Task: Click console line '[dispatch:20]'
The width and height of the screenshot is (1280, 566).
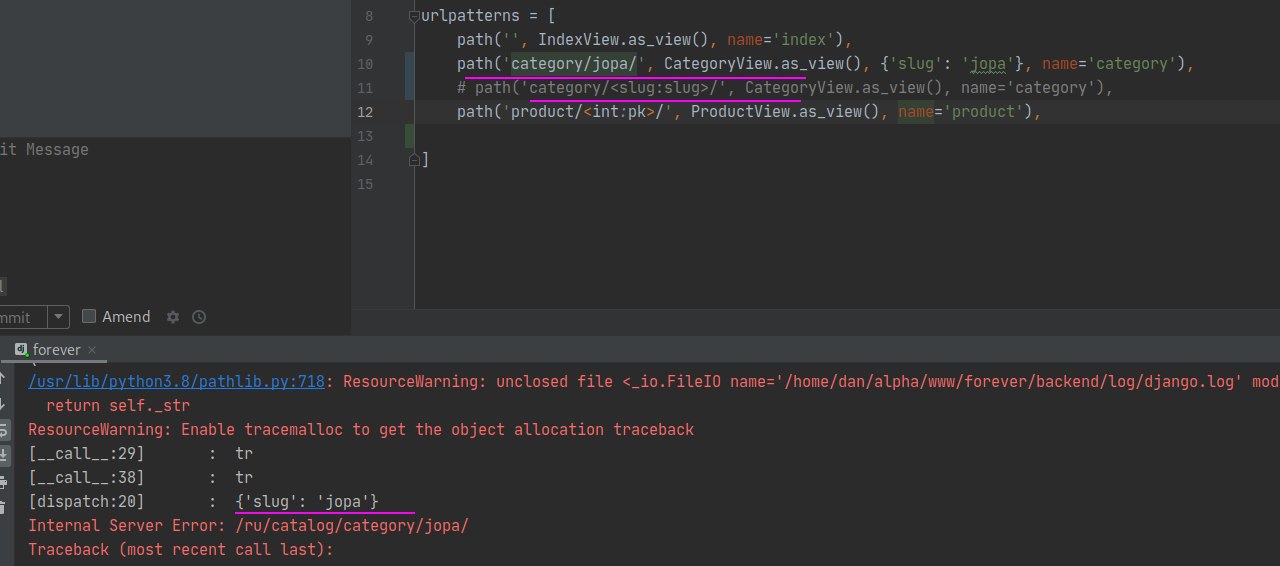Action: point(86,501)
